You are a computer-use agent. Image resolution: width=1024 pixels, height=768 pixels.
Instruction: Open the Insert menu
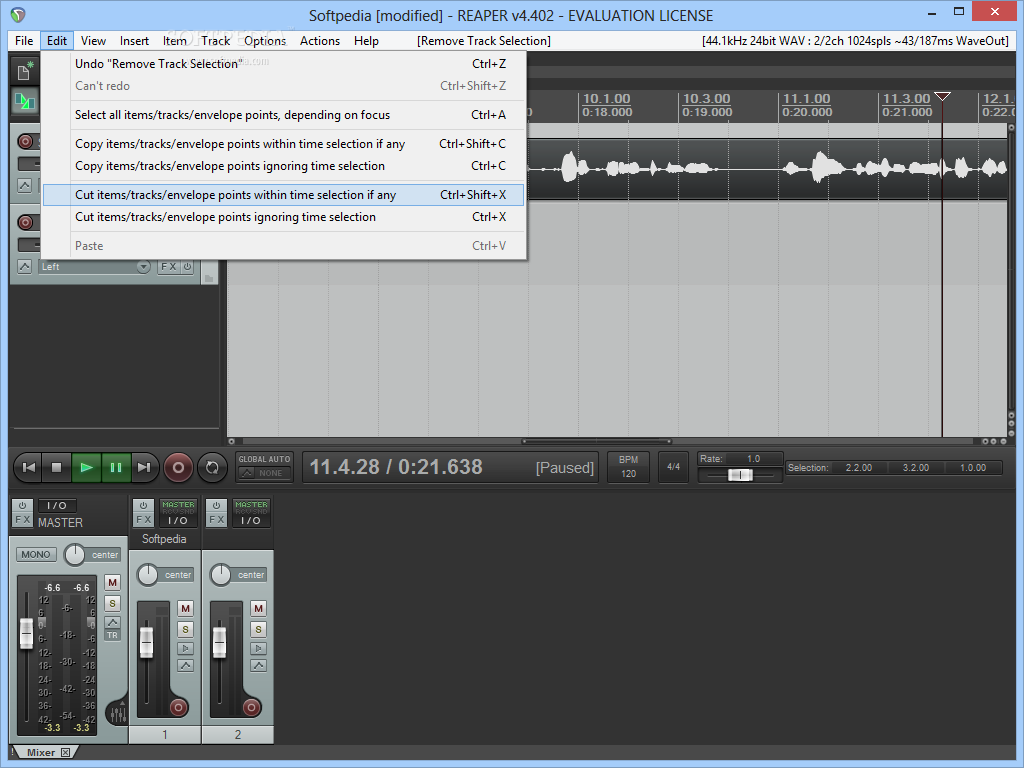134,40
